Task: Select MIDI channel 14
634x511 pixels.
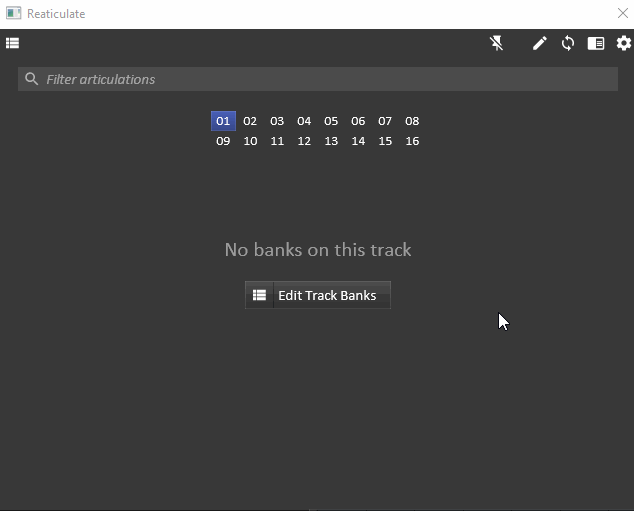Action: pos(358,141)
